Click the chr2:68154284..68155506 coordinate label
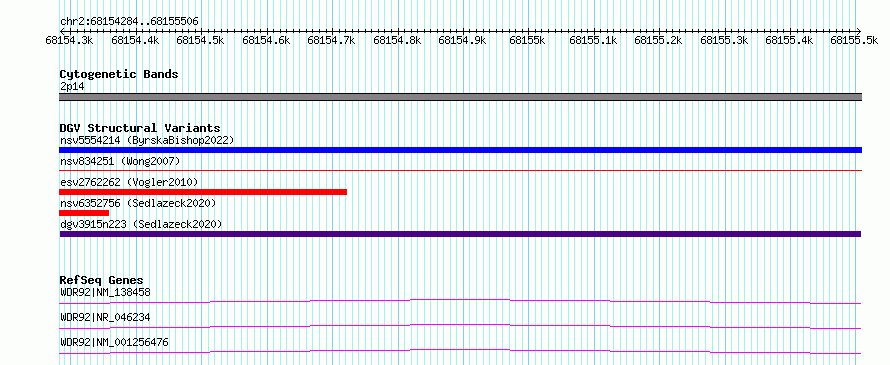The height and width of the screenshot is (365, 890). (129, 21)
